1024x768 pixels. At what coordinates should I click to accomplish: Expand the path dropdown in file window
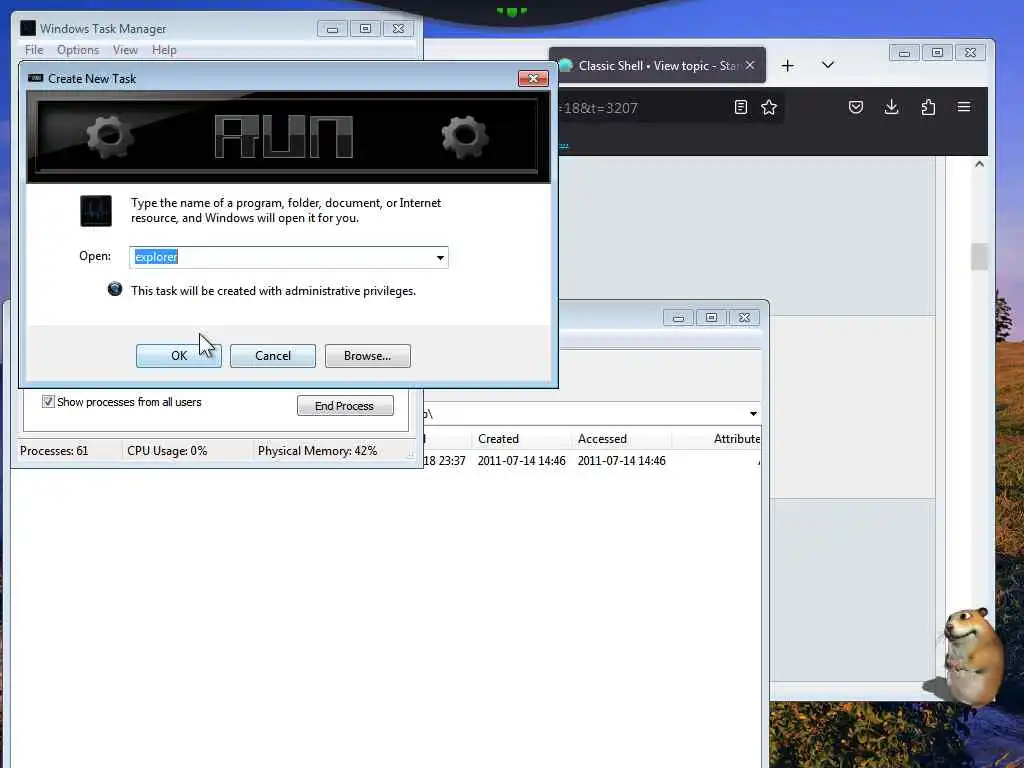pyautogui.click(x=753, y=413)
